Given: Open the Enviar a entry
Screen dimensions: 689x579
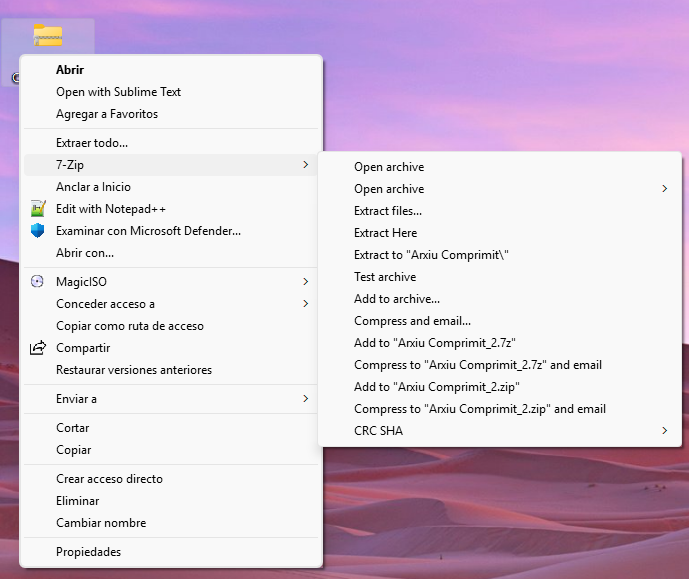Looking at the screenshot, I should [170, 398].
